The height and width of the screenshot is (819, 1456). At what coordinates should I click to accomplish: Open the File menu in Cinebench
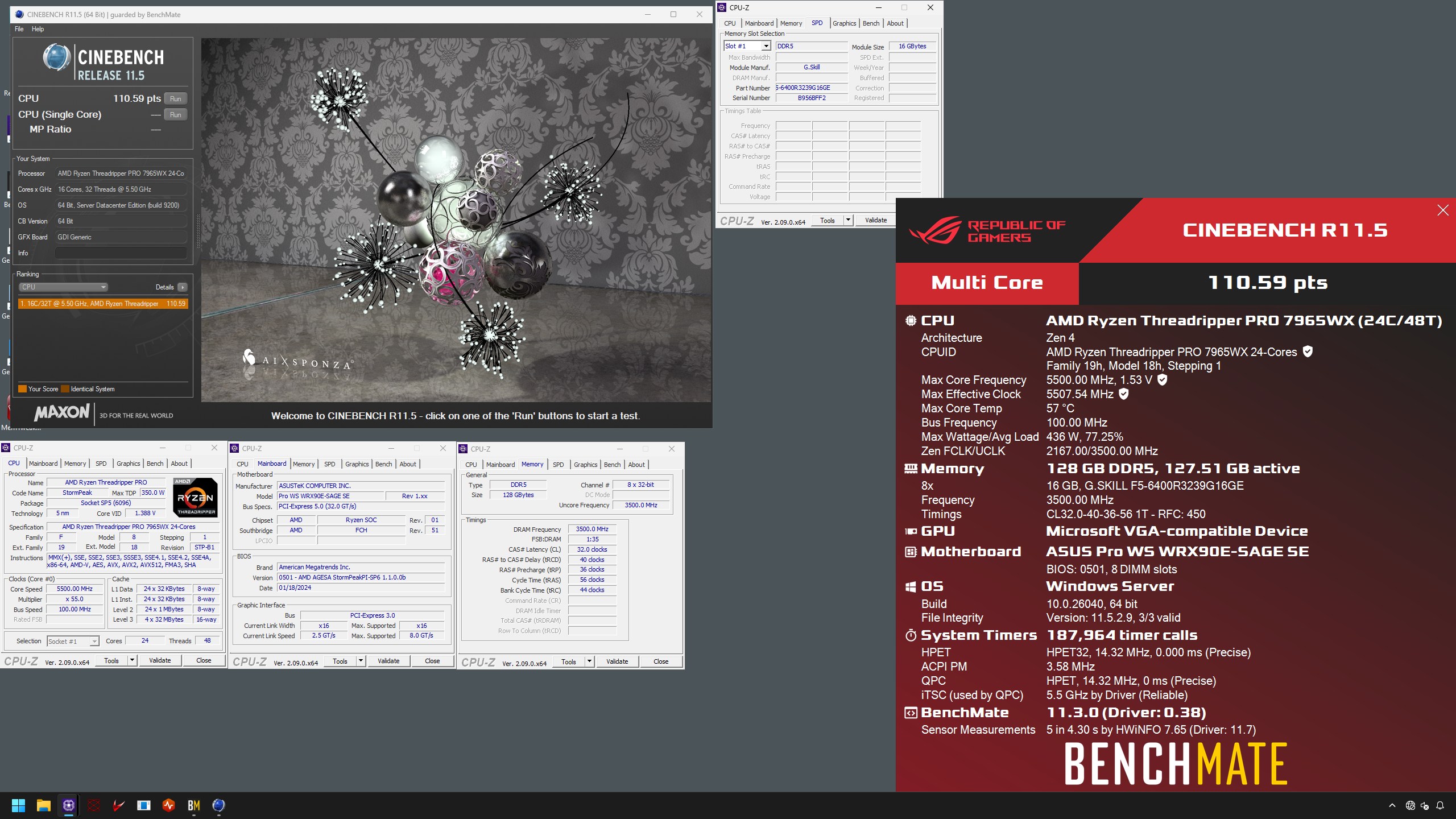click(19, 29)
